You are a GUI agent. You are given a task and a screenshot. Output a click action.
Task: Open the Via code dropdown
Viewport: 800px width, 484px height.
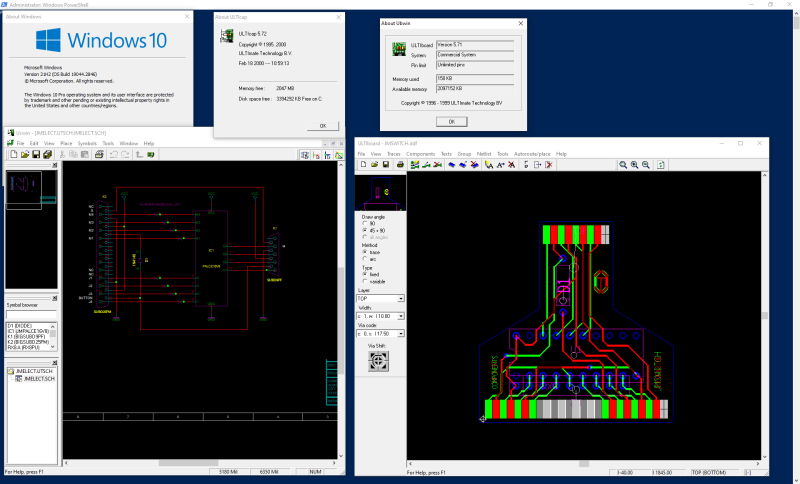pos(400,332)
